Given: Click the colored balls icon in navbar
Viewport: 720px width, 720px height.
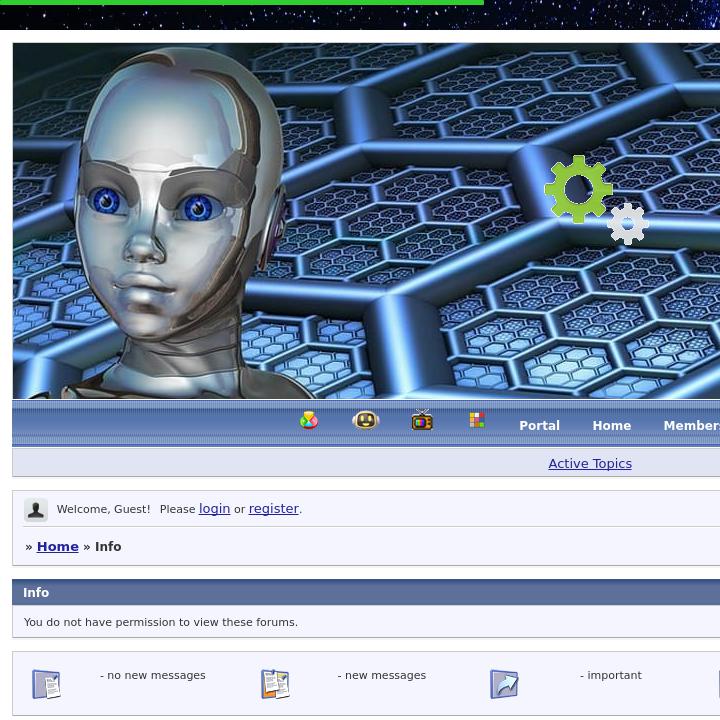Looking at the screenshot, I should [x=309, y=420].
